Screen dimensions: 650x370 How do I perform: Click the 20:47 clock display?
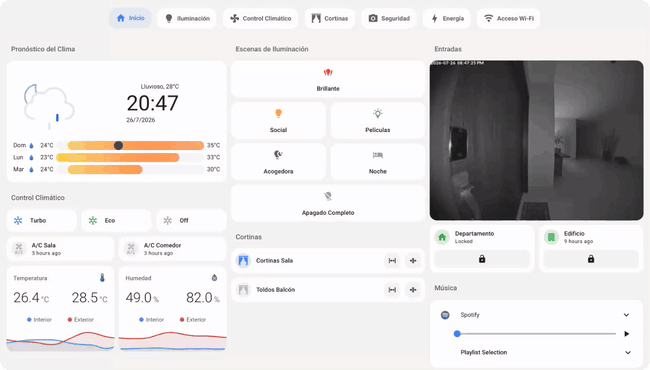click(152, 103)
